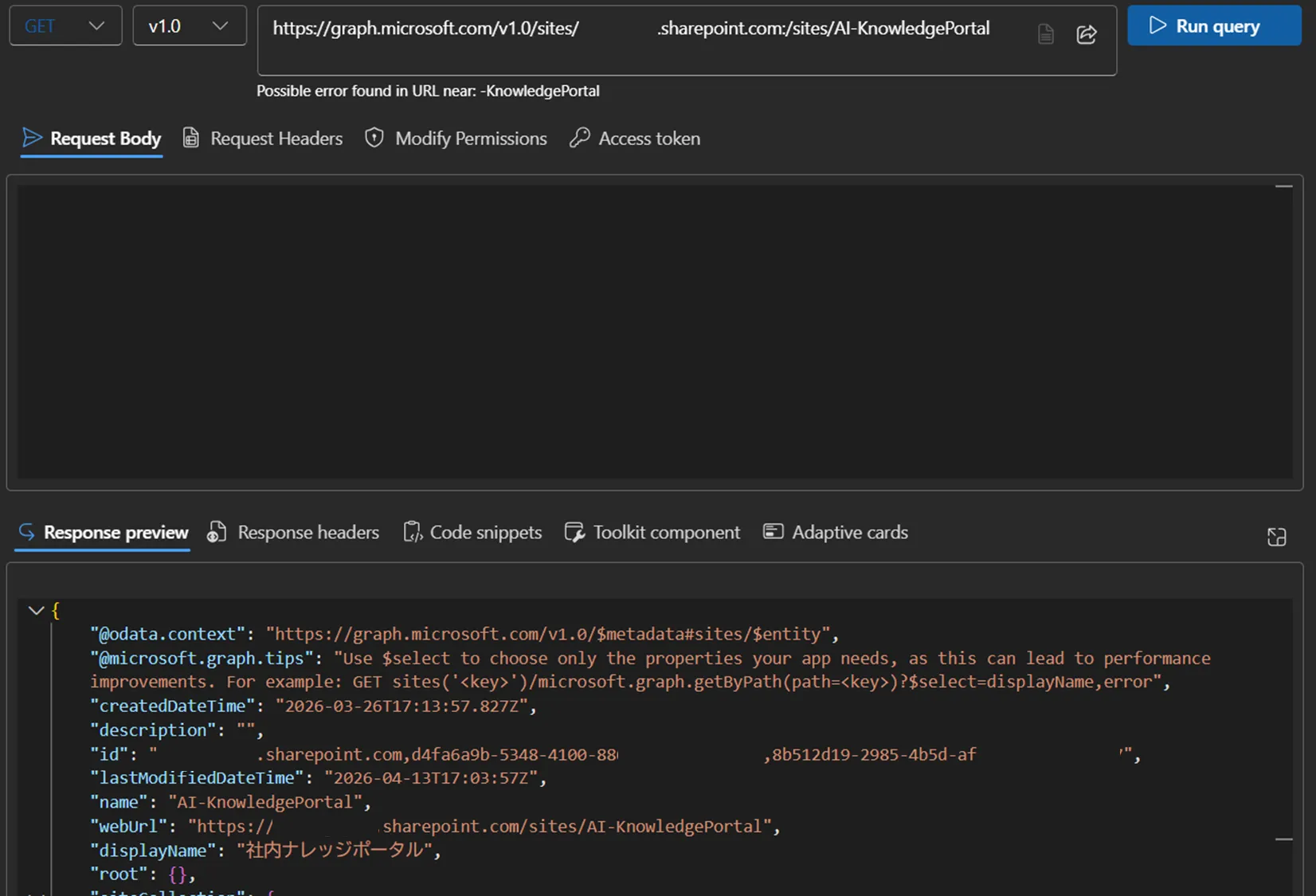Click the "createdDateTime" key in response
Viewport: 1316px width, 896px height.
[172, 706]
